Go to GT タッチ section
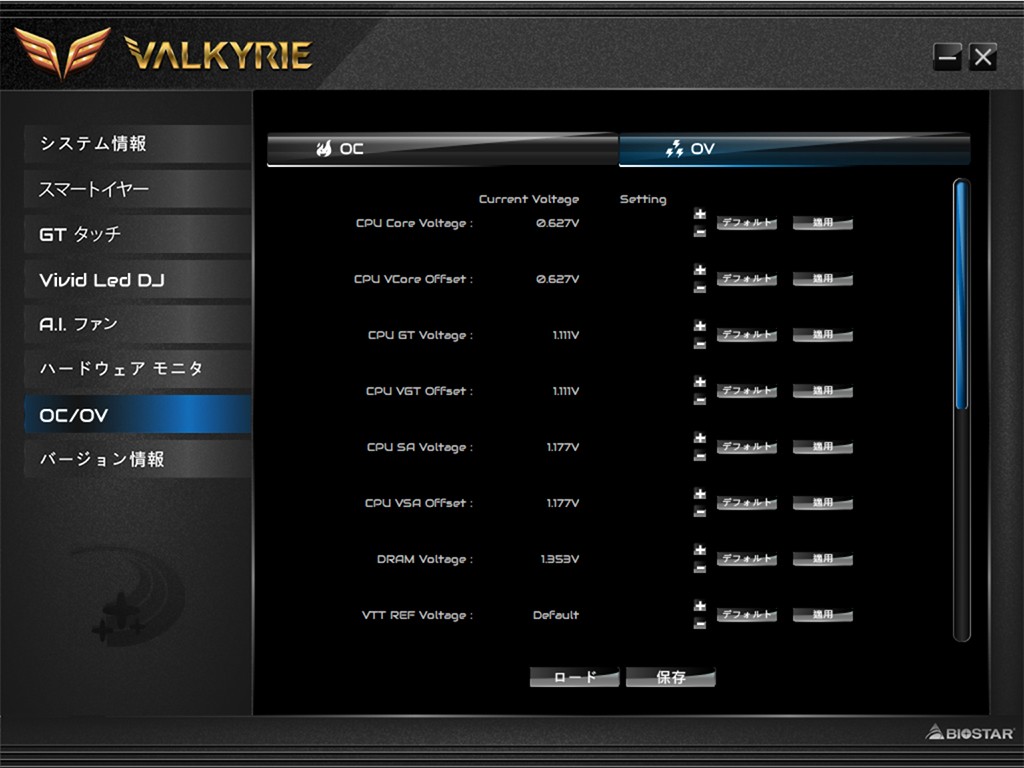The image size is (1024, 768). (138, 234)
